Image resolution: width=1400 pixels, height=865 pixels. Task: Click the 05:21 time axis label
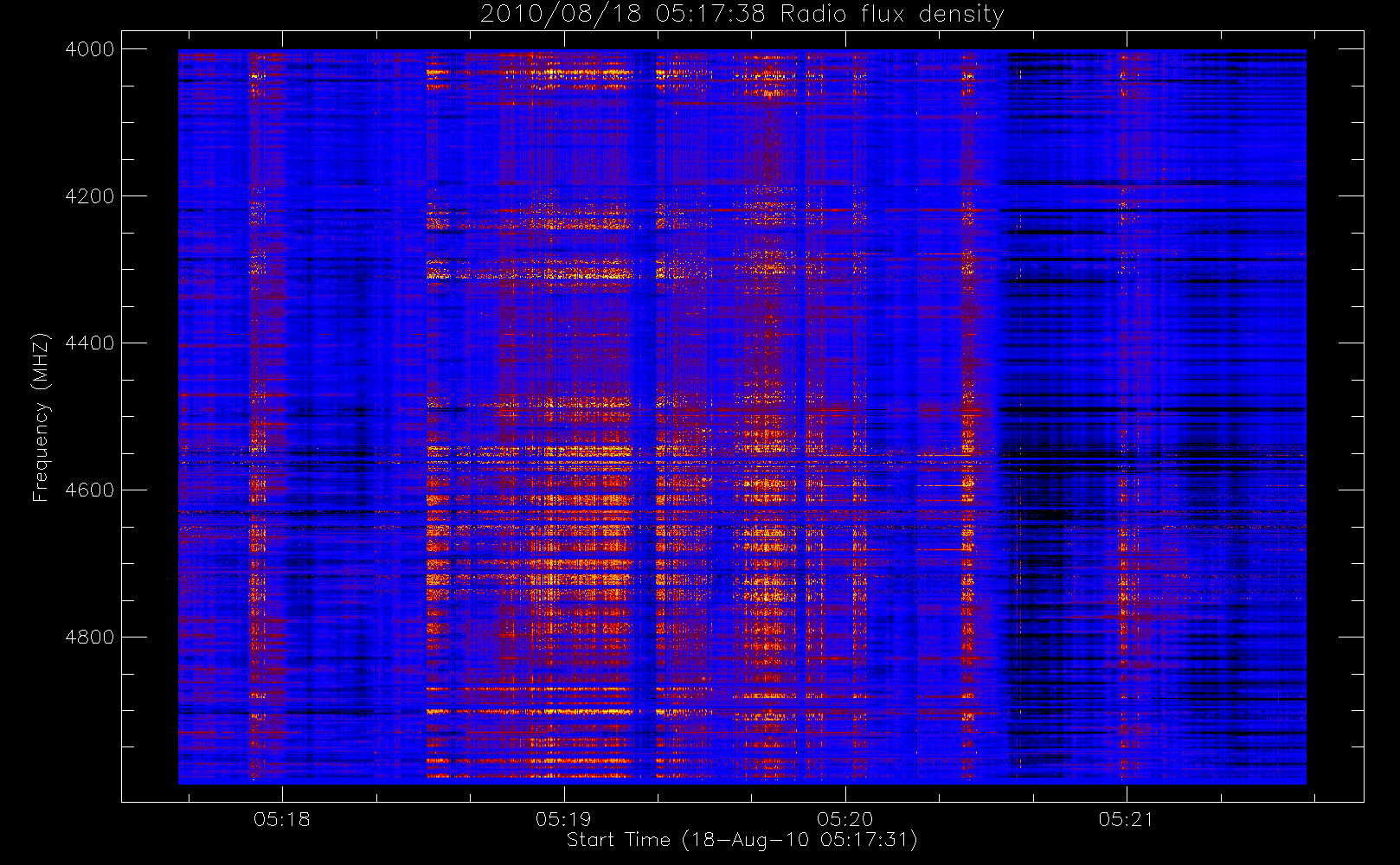point(1126,819)
